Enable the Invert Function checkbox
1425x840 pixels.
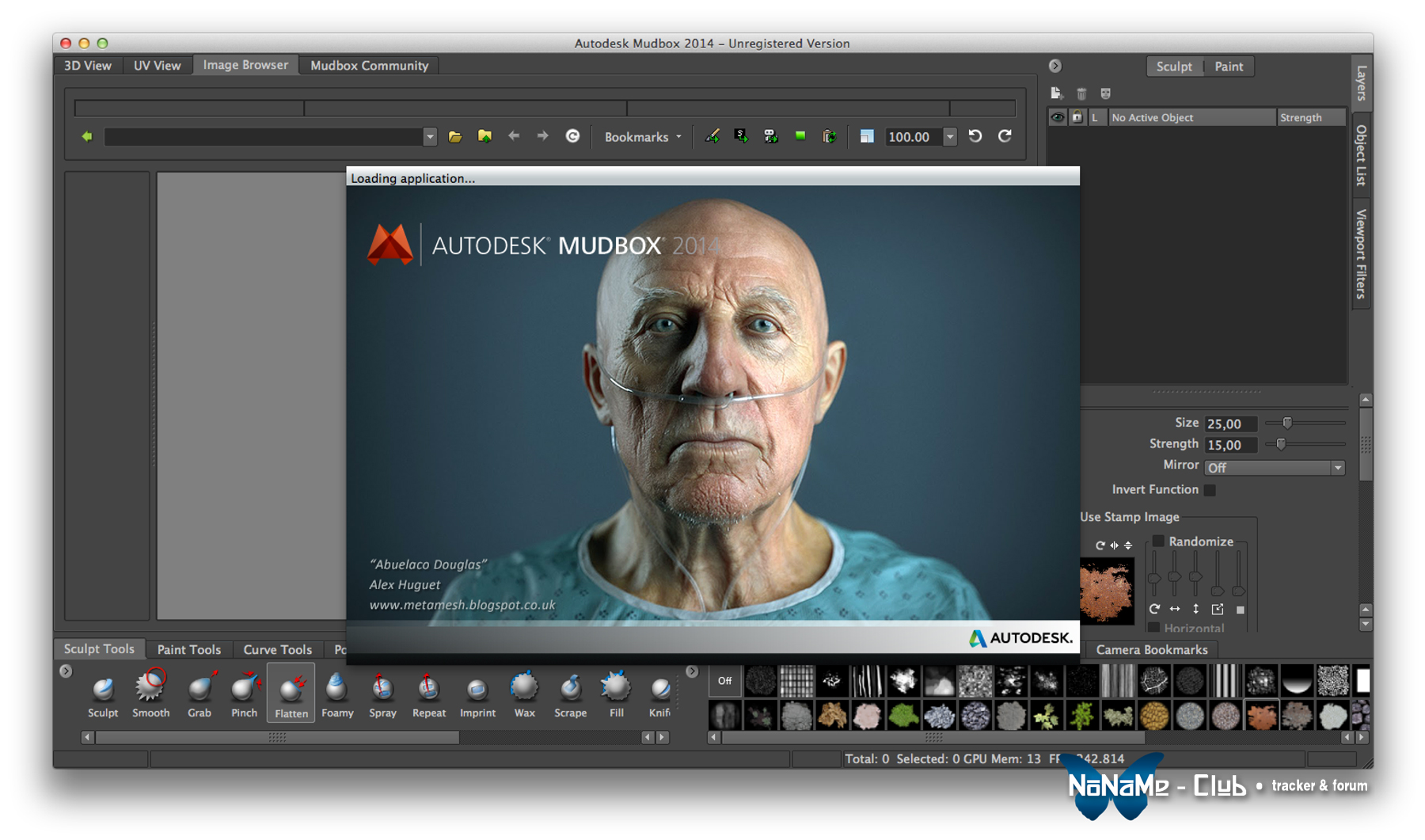pyautogui.click(x=1210, y=490)
